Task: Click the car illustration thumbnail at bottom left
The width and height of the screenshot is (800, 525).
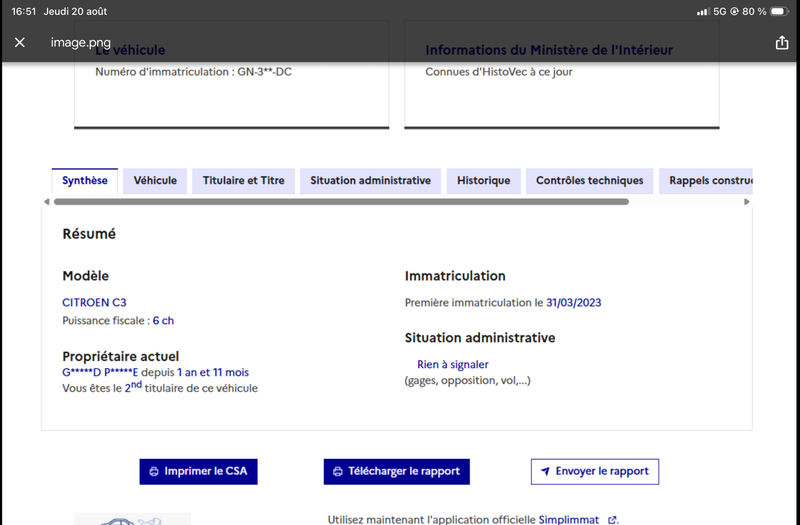Action: [132, 519]
